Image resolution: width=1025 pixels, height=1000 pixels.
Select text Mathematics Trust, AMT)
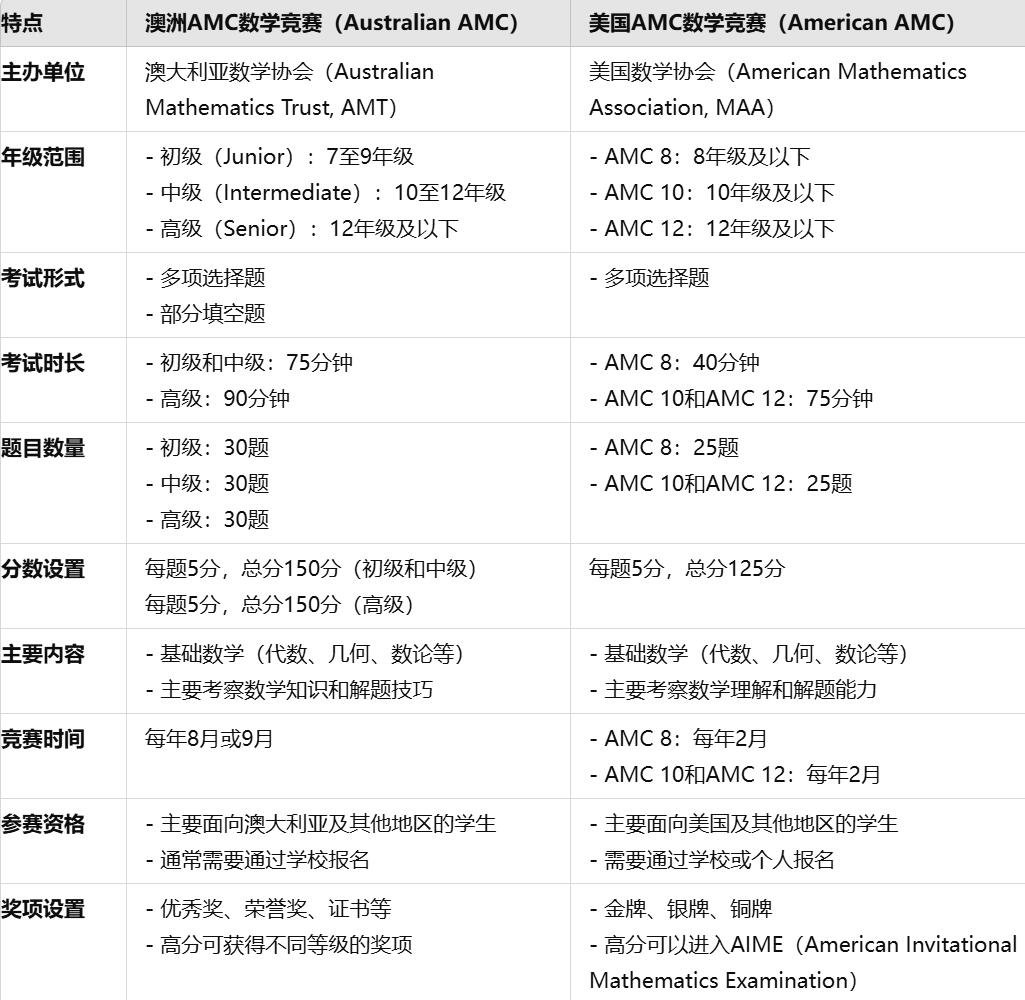271,107
